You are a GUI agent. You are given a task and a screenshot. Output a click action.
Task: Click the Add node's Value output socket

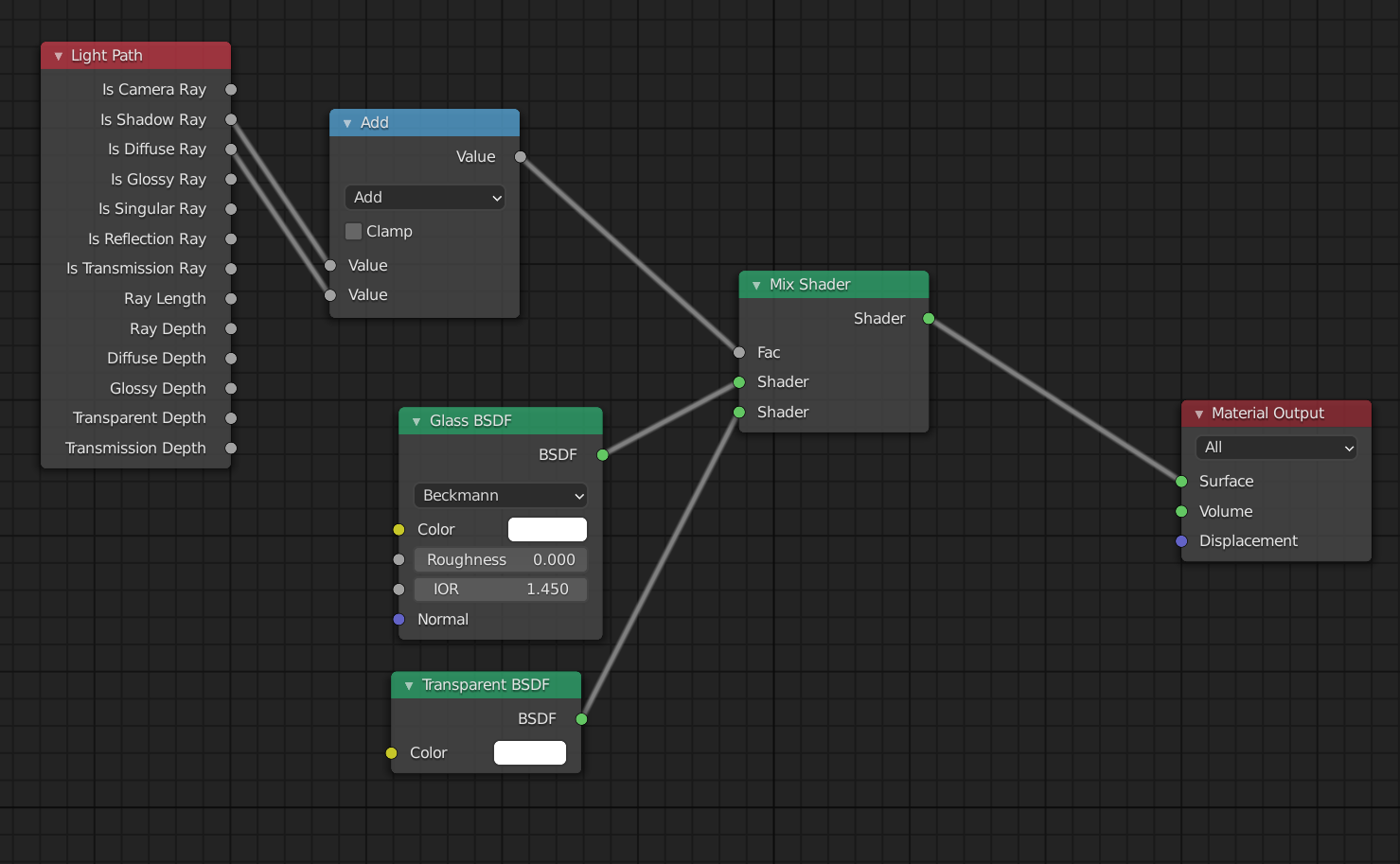(520, 157)
